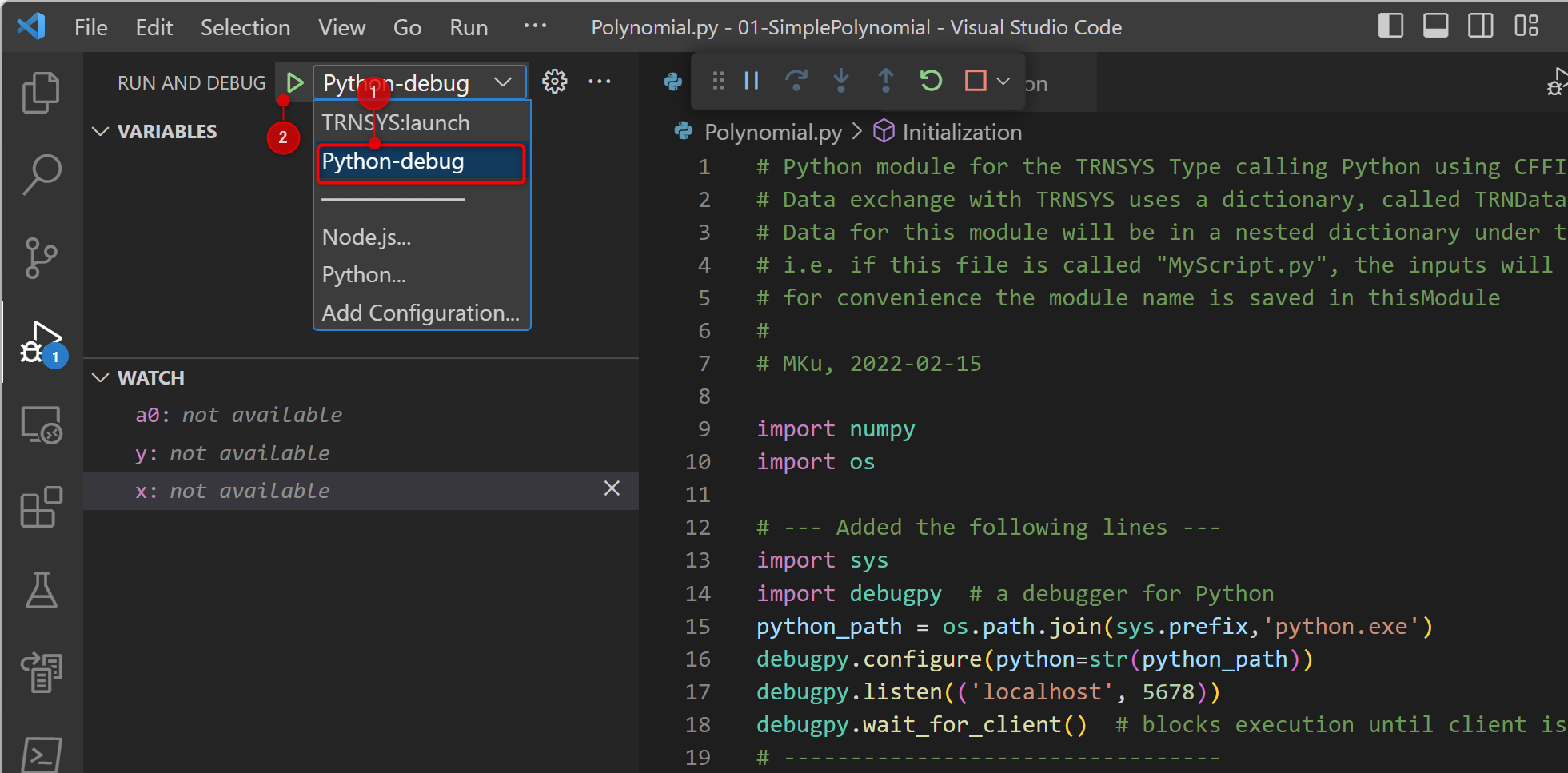
Task: Open the Extensions view
Action: point(41,508)
